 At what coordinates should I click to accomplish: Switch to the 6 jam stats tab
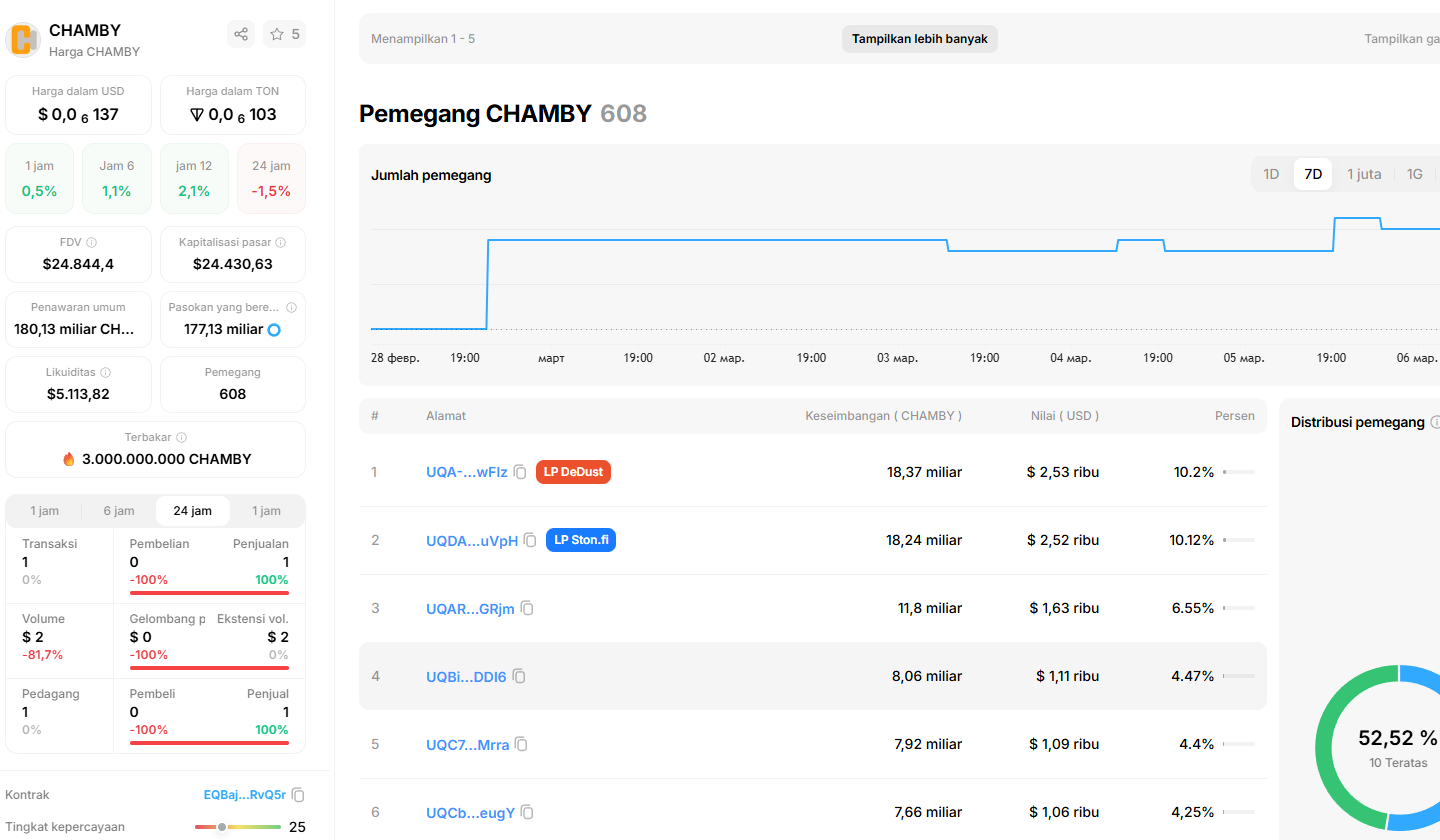pos(119,511)
